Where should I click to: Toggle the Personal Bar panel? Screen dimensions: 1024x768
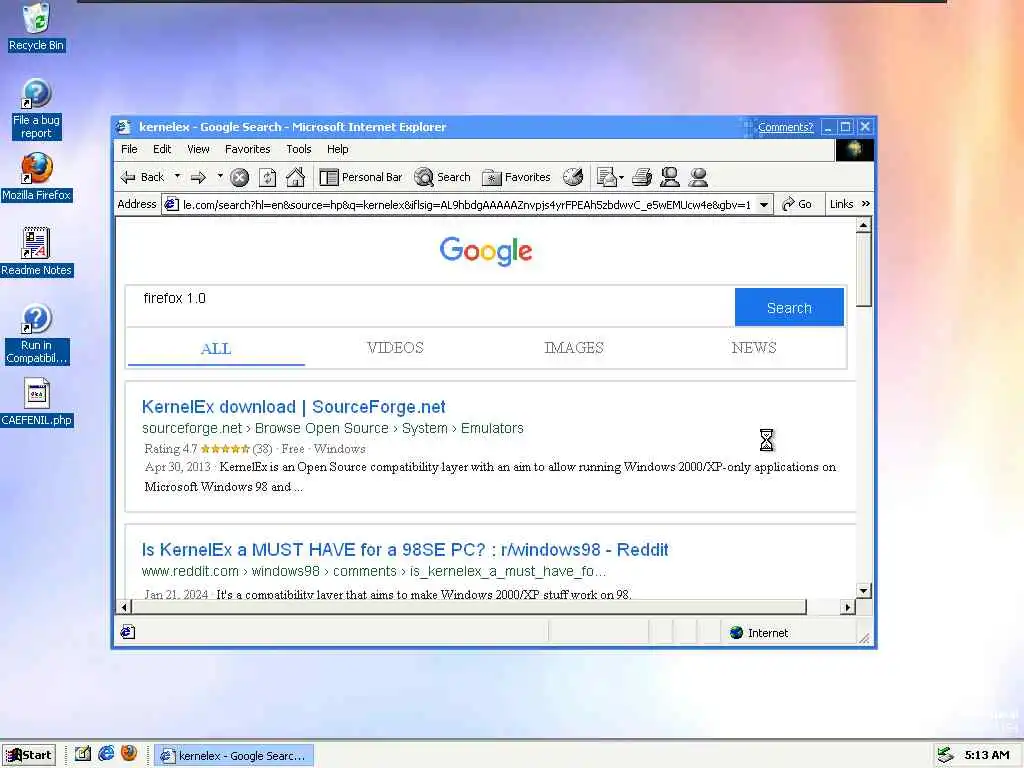(360, 177)
